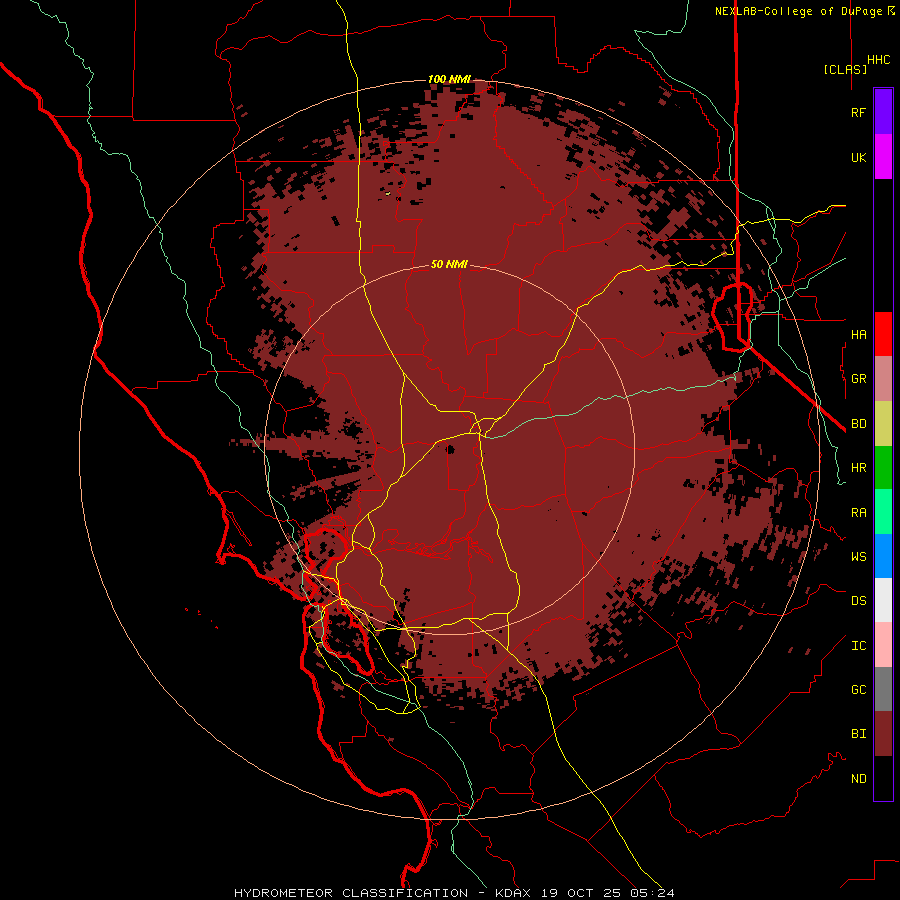
Task: Click the ND black legend swatch
Action: click(x=883, y=778)
